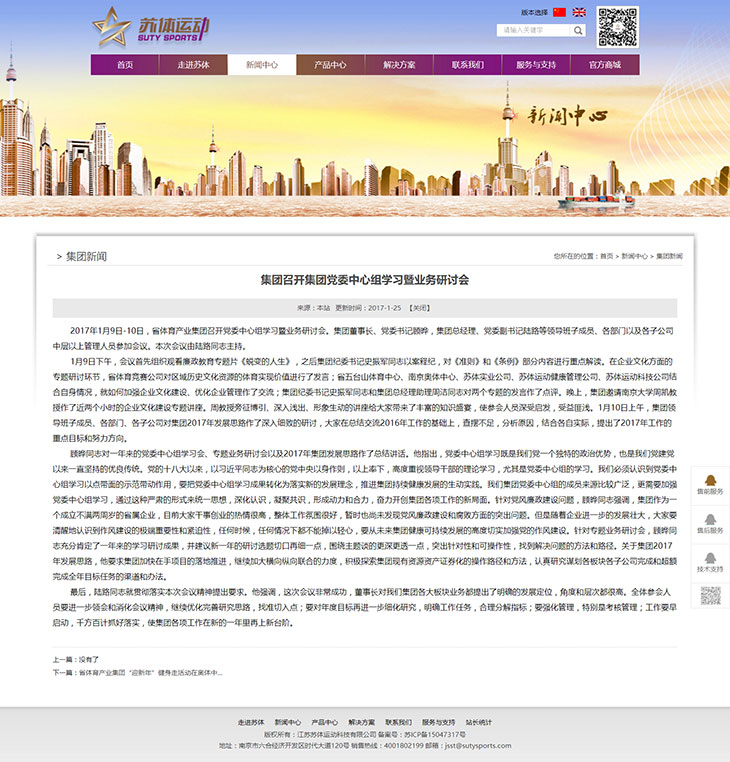This screenshot has width=730, height=762.
Task: Open the 产品中心 navigation tab
Action: (330, 65)
